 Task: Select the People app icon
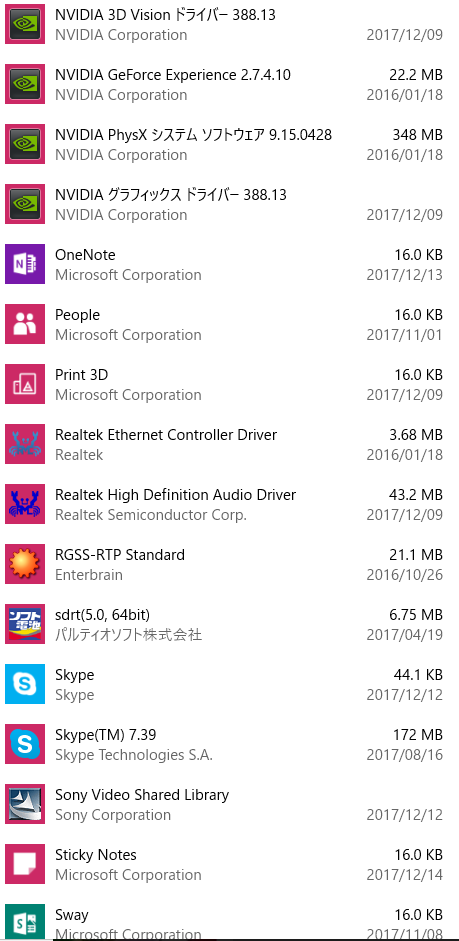click(x=25, y=324)
